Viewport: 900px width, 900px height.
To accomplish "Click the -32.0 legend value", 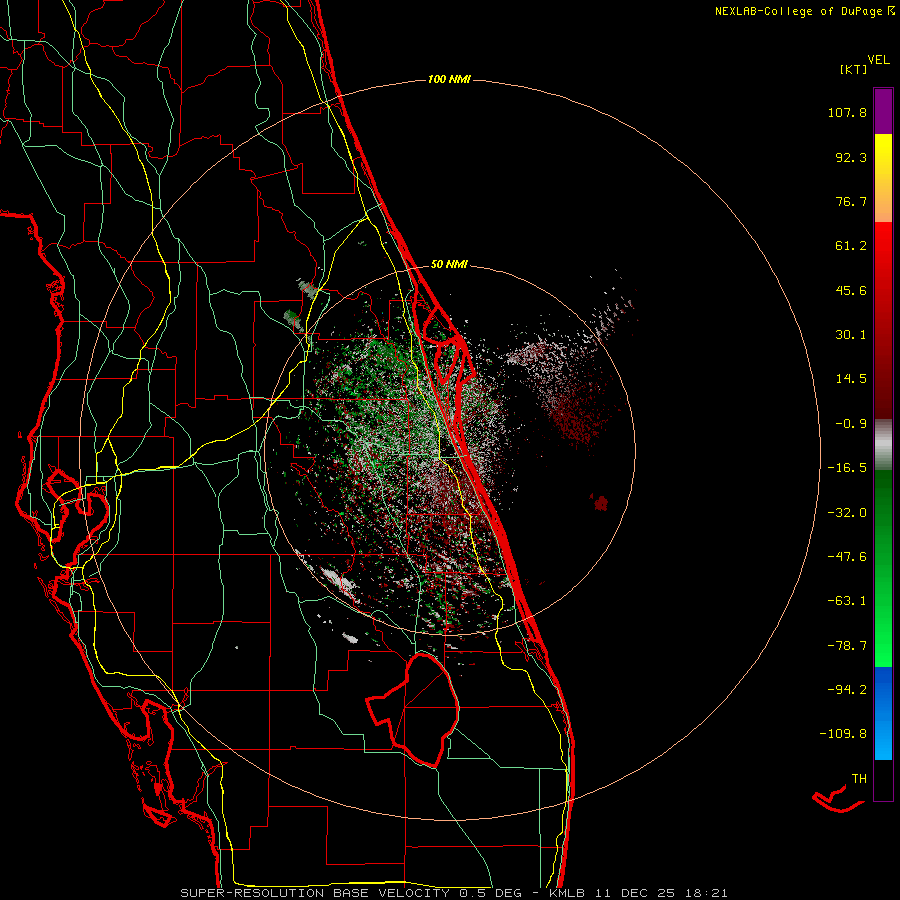I will pos(847,513).
